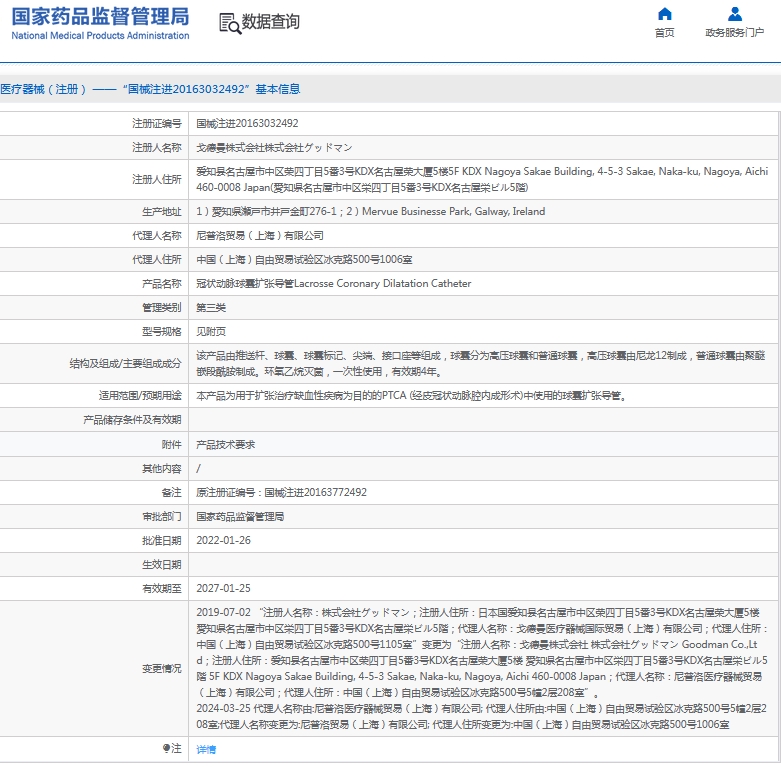Open the 详情 link in the 注 row
The width and height of the screenshot is (781, 767).
tap(206, 749)
